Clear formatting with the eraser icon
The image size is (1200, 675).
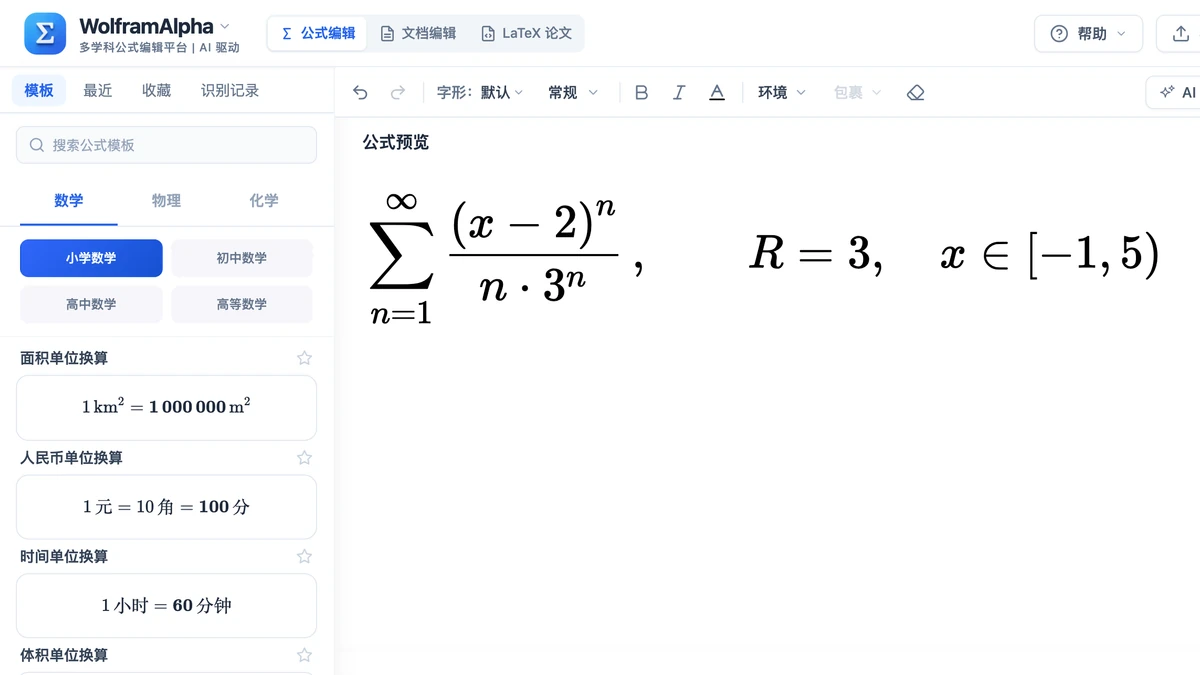pyautogui.click(x=915, y=93)
